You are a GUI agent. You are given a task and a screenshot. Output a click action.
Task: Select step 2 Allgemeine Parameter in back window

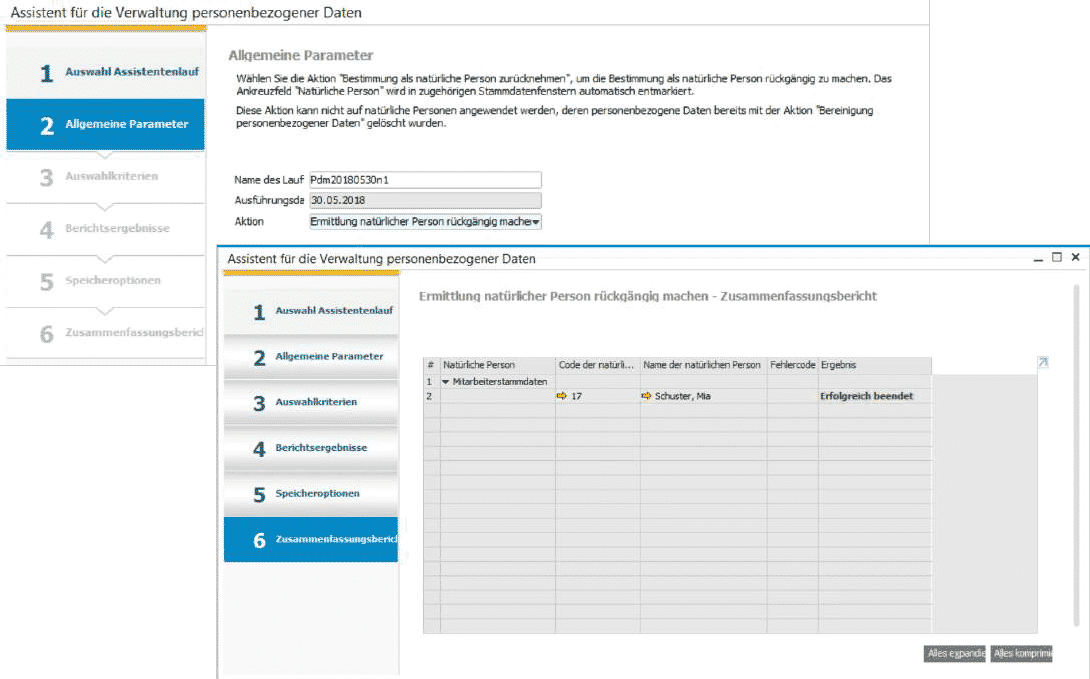pos(106,124)
